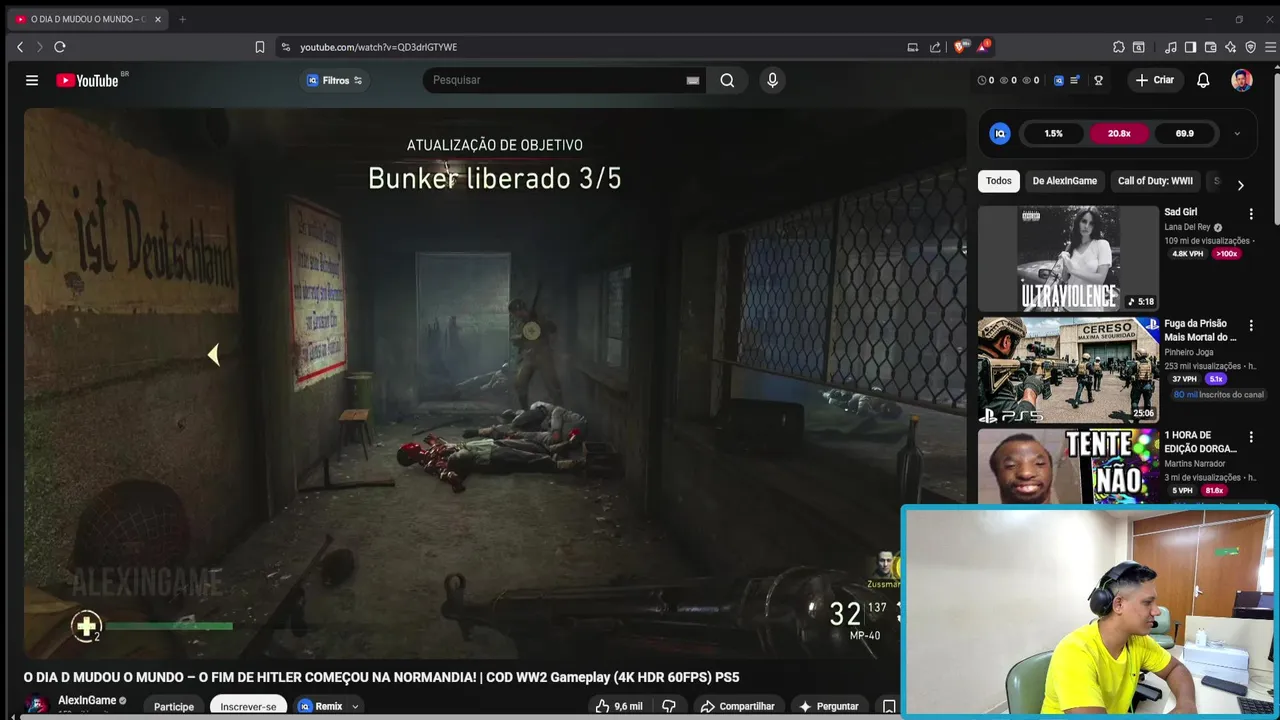Open the on-screen keyboard in search box
This screenshot has width=1280, height=720.
[692, 80]
